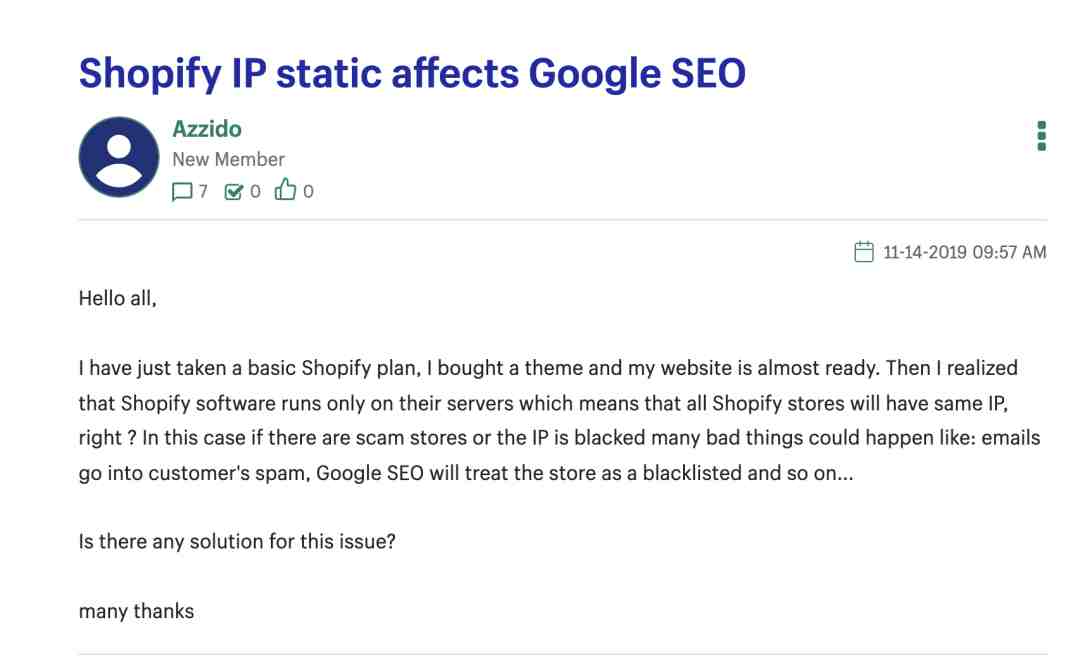Click the post count number 7
This screenshot has height=665, width=1080.
[203, 191]
